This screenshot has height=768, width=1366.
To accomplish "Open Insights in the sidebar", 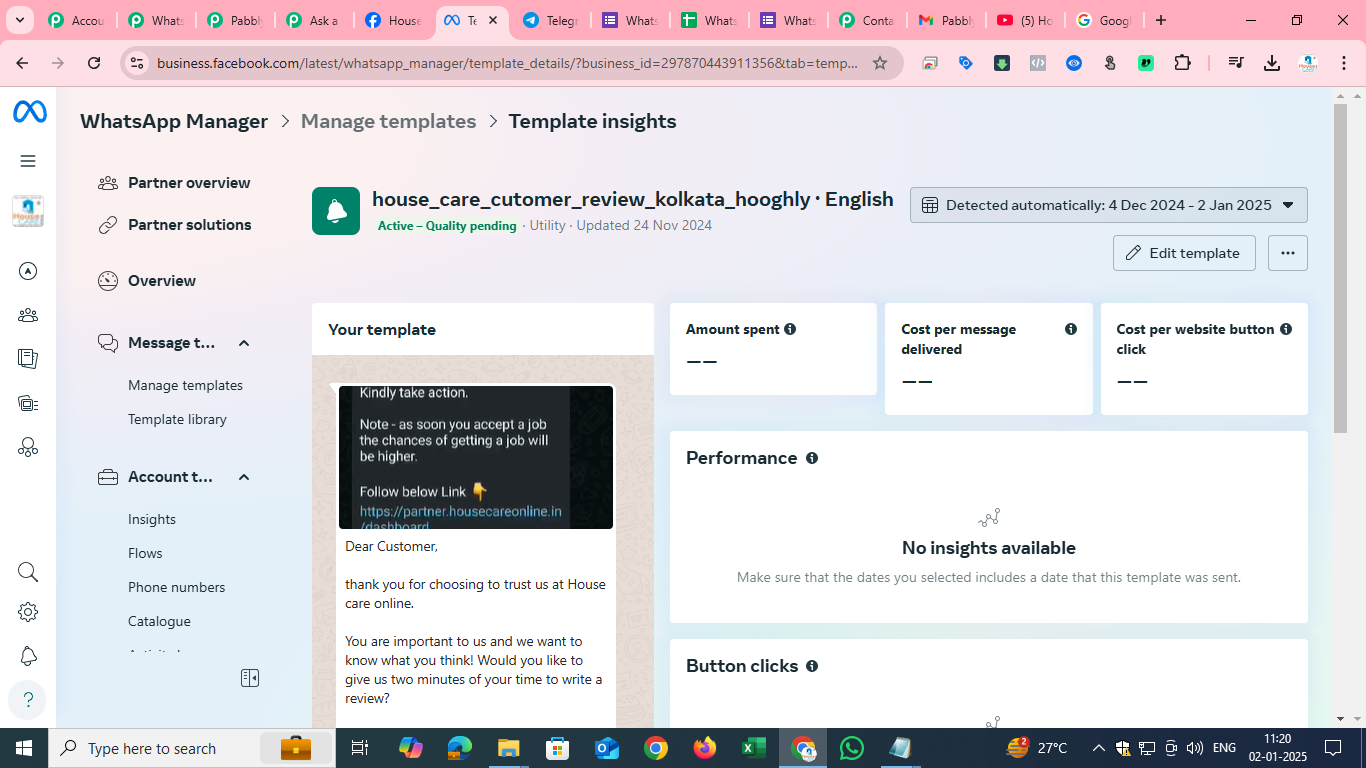I will click(x=152, y=519).
